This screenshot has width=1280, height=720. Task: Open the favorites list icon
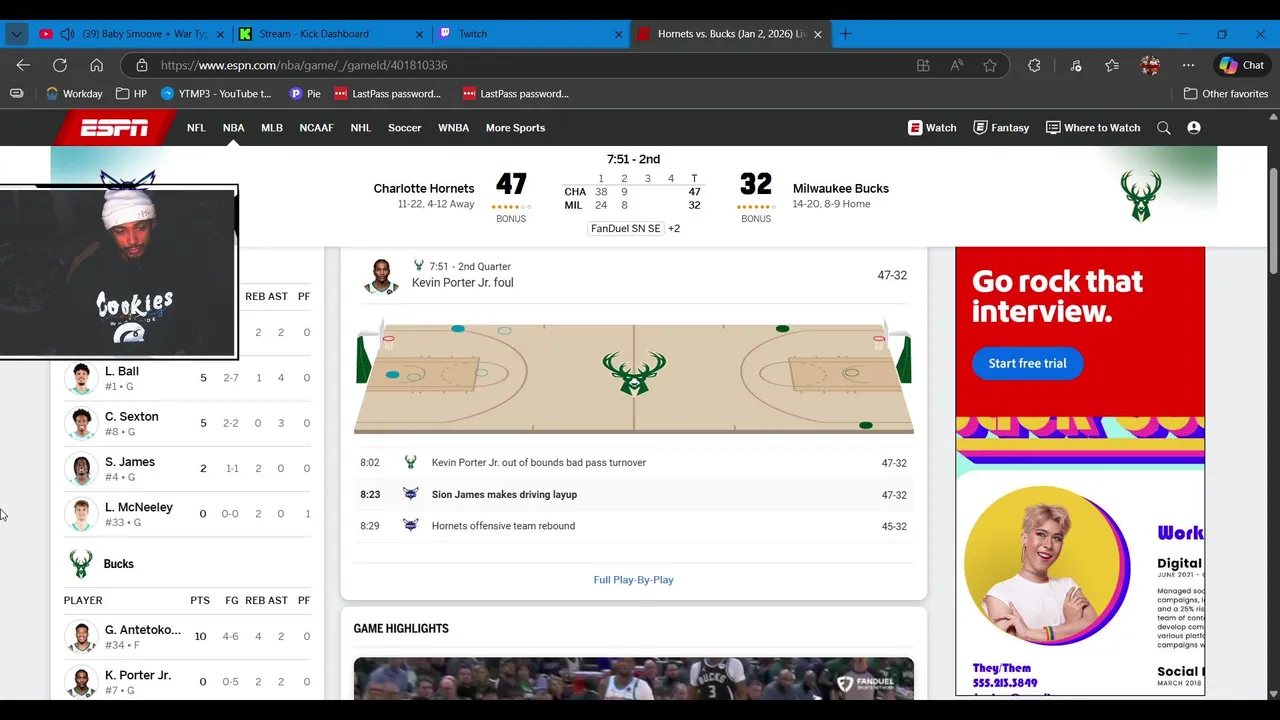tap(1112, 65)
